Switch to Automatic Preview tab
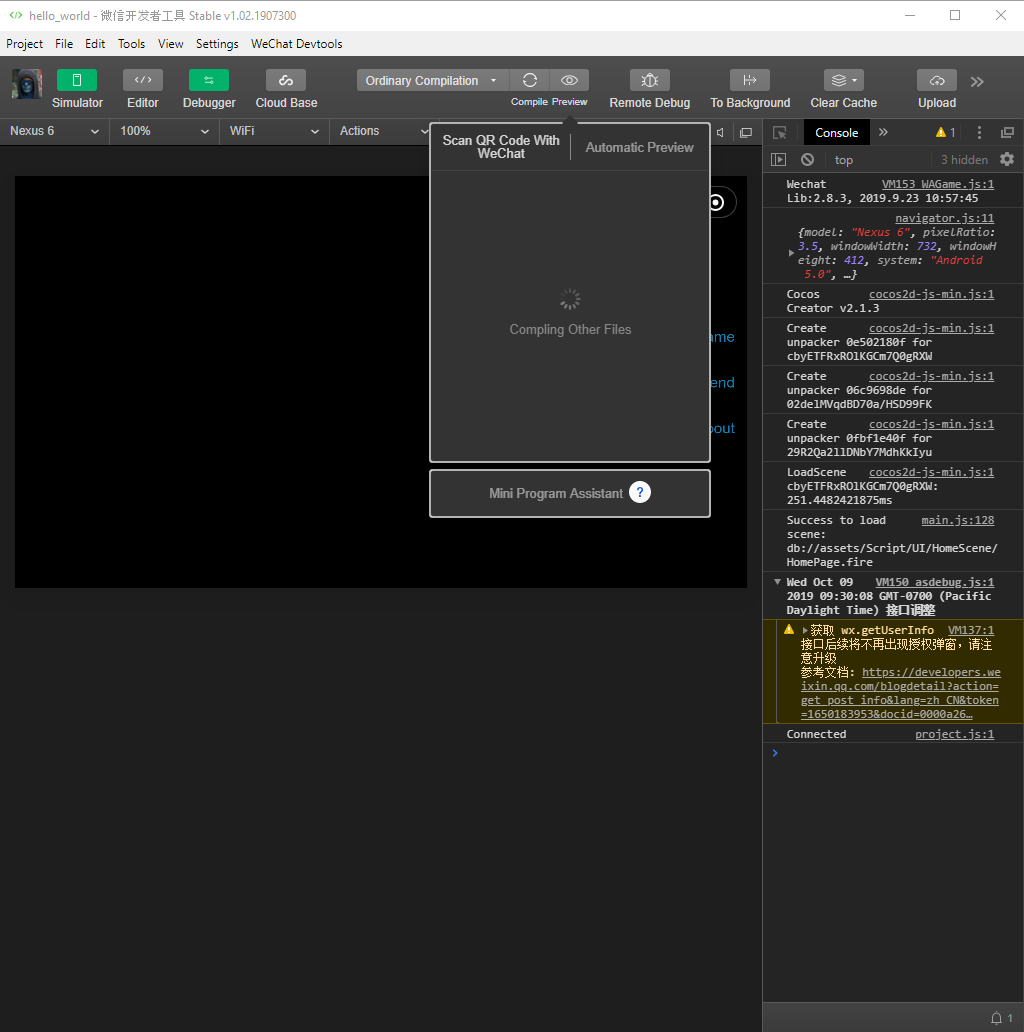The width and height of the screenshot is (1024, 1032). click(x=640, y=147)
